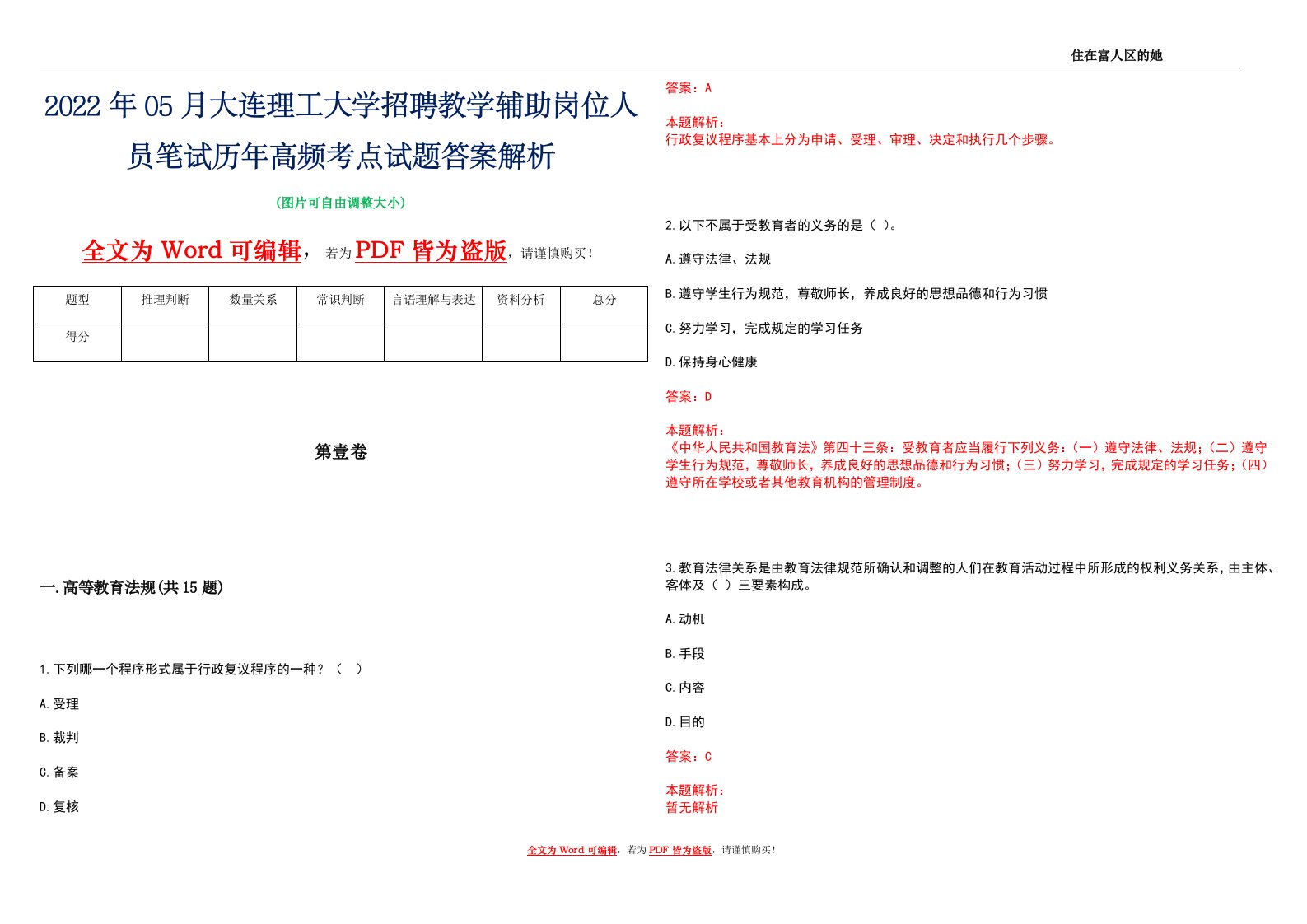Select option B.遵守学生行为规范
The image size is (1307, 924).
click(857, 294)
